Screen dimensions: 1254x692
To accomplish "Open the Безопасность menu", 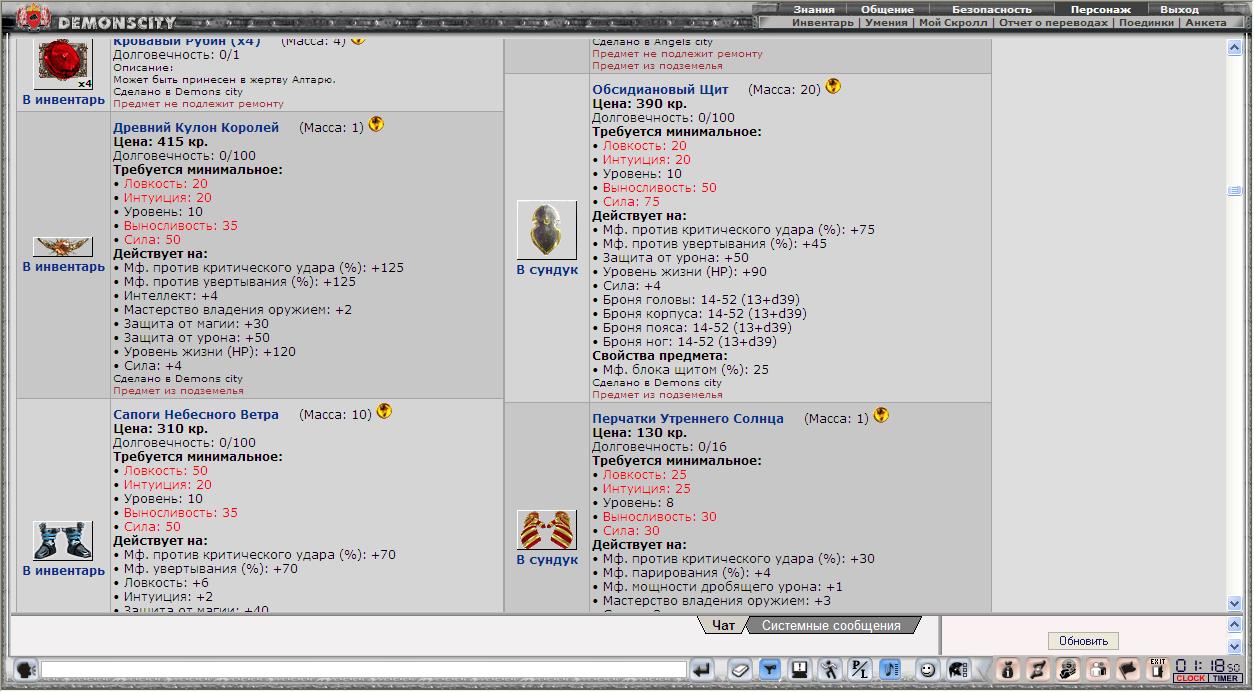I will point(992,10).
